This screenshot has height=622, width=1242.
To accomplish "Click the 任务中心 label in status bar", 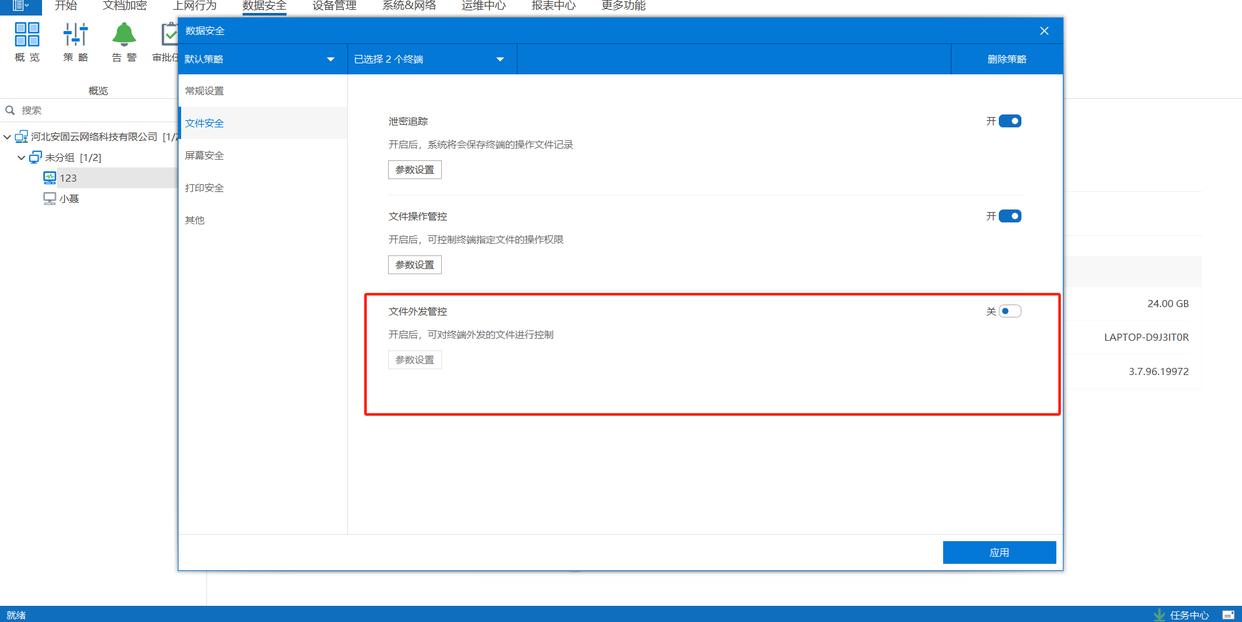I will [1189, 615].
